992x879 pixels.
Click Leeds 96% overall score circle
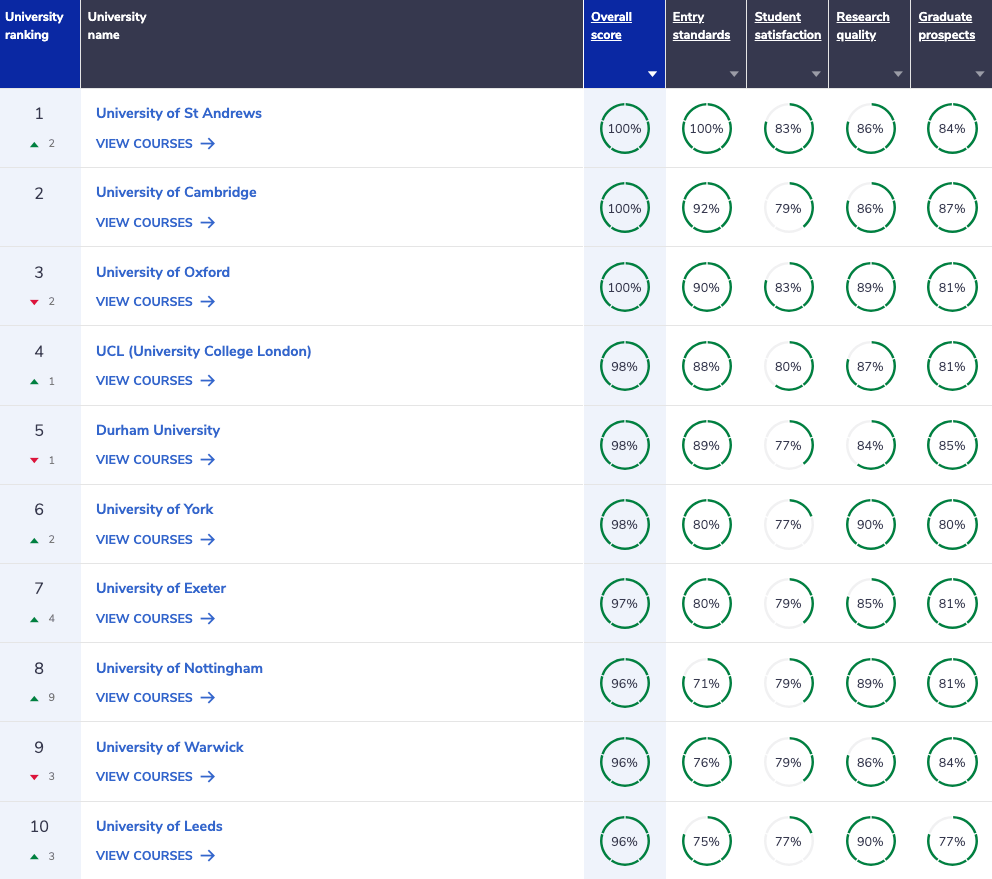624,841
